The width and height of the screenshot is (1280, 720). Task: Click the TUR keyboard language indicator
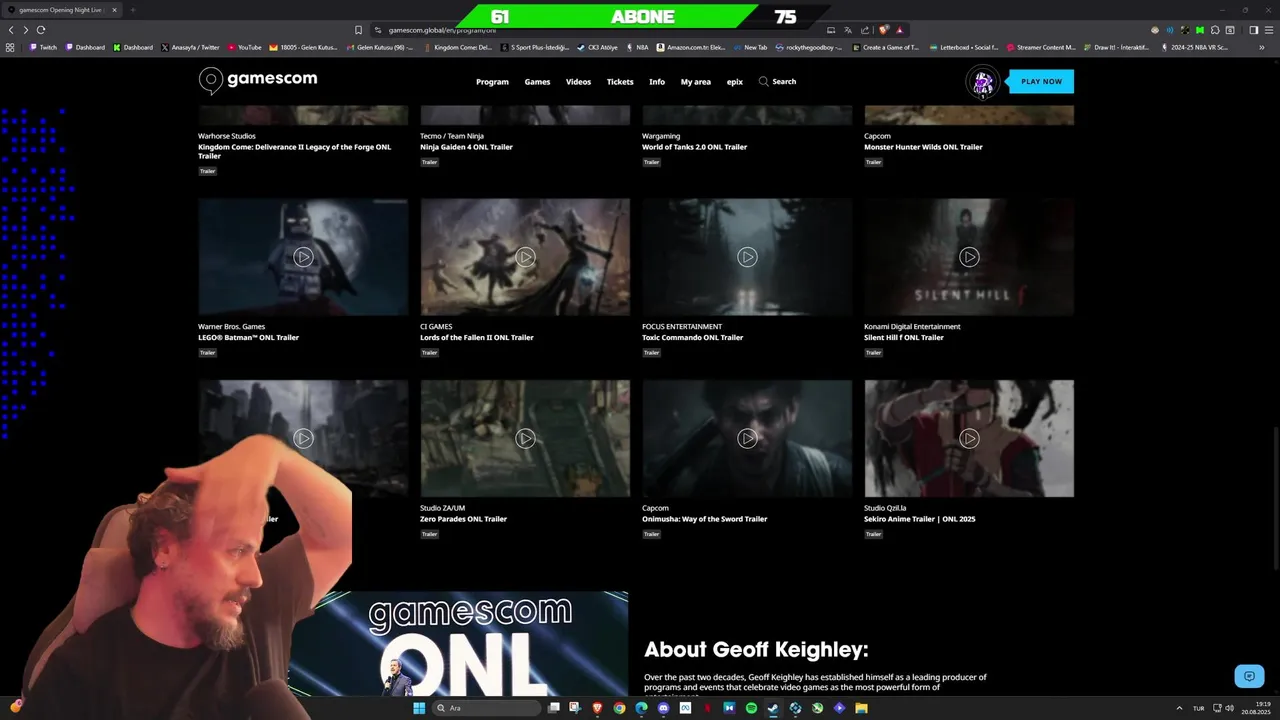click(x=1198, y=708)
